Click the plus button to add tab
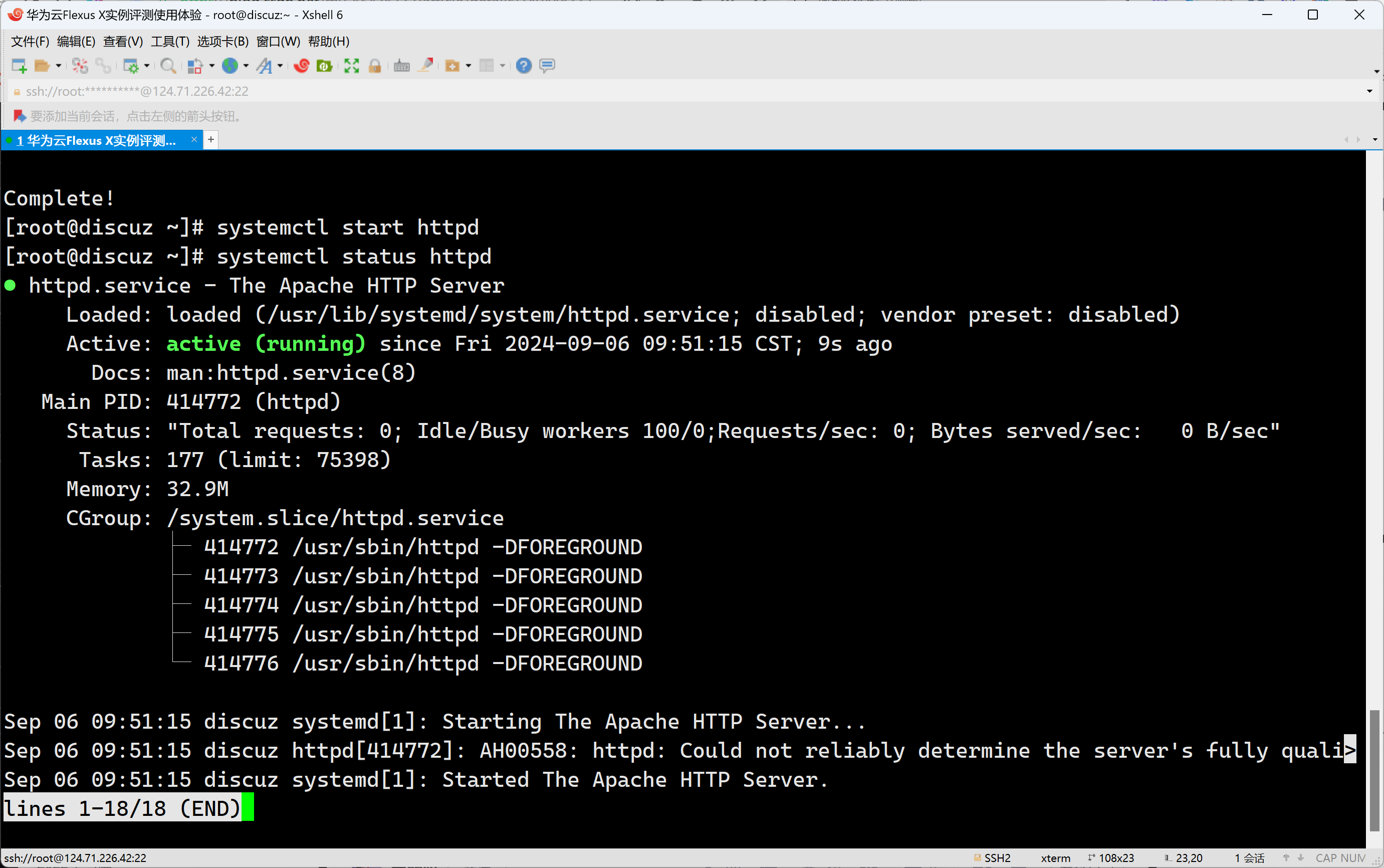 pyautogui.click(x=210, y=139)
